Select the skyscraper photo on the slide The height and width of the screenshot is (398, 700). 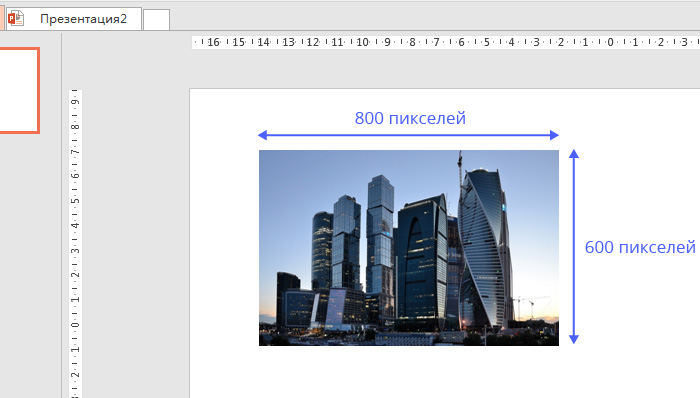(x=408, y=248)
